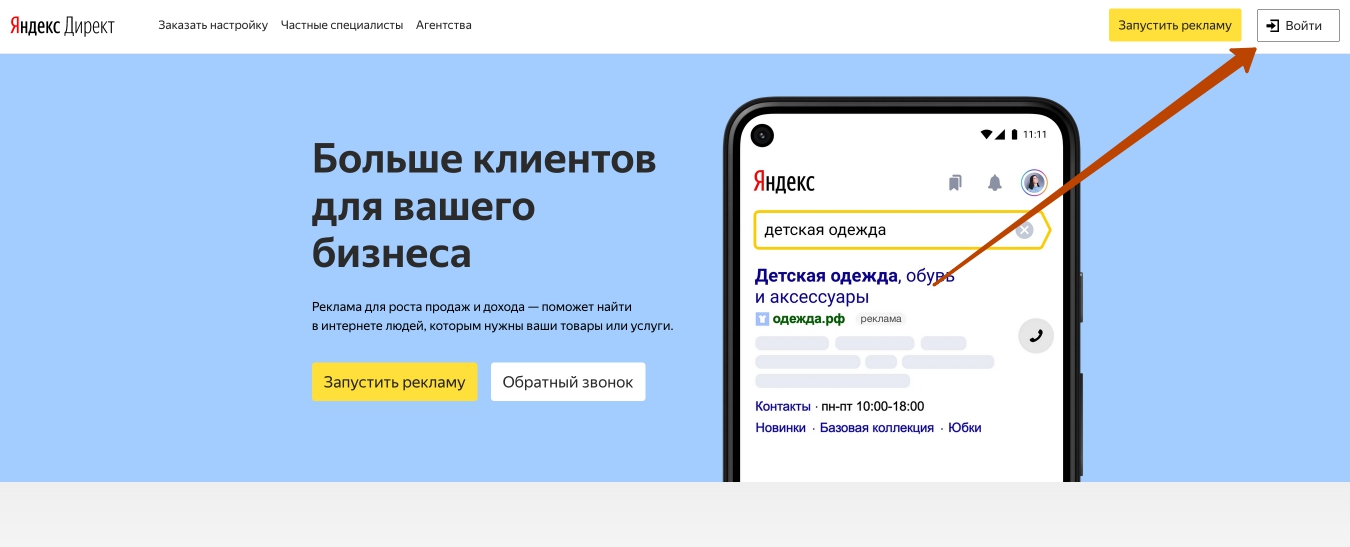The height and width of the screenshot is (547, 1350).
Task: Request a callback via Обратный звонок
Action: 568,382
